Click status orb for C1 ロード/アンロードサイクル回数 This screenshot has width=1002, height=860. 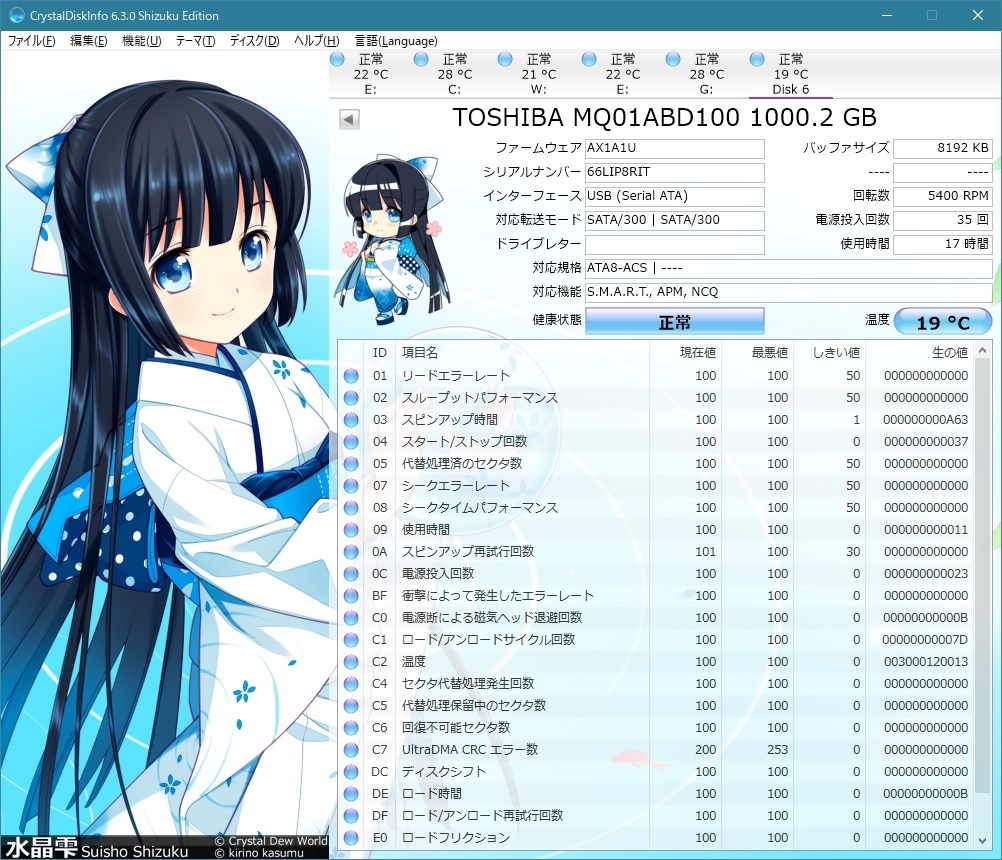(x=351, y=640)
